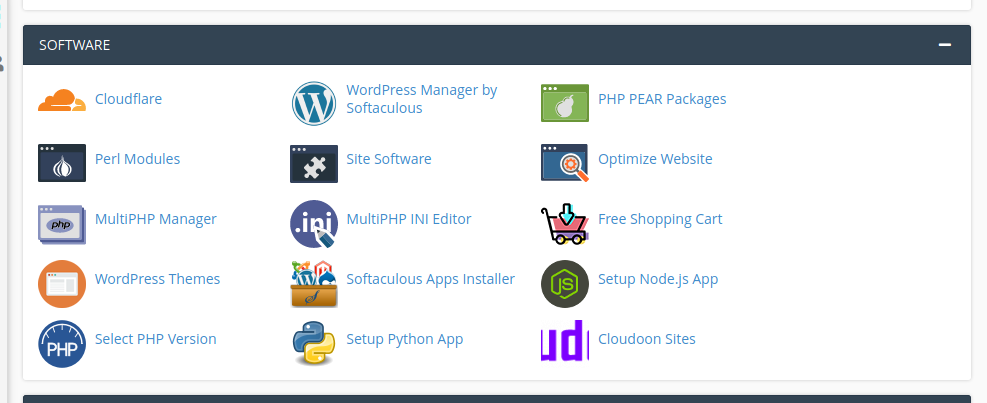Select the Site Software link
This screenshot has width=987, height=403.
pyautogui.click(x=389, y=159)
